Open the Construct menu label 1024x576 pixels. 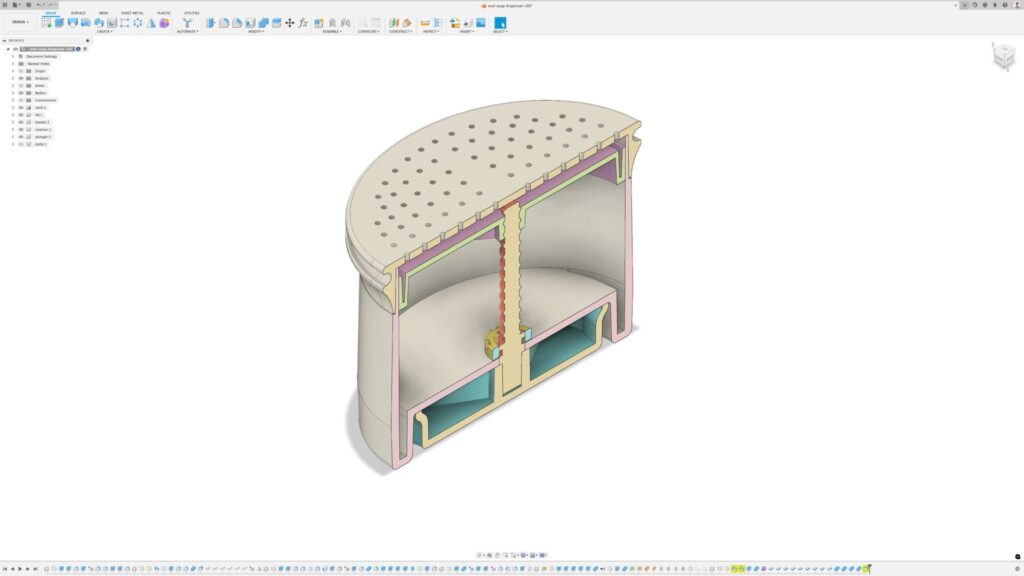coord(400,31)
